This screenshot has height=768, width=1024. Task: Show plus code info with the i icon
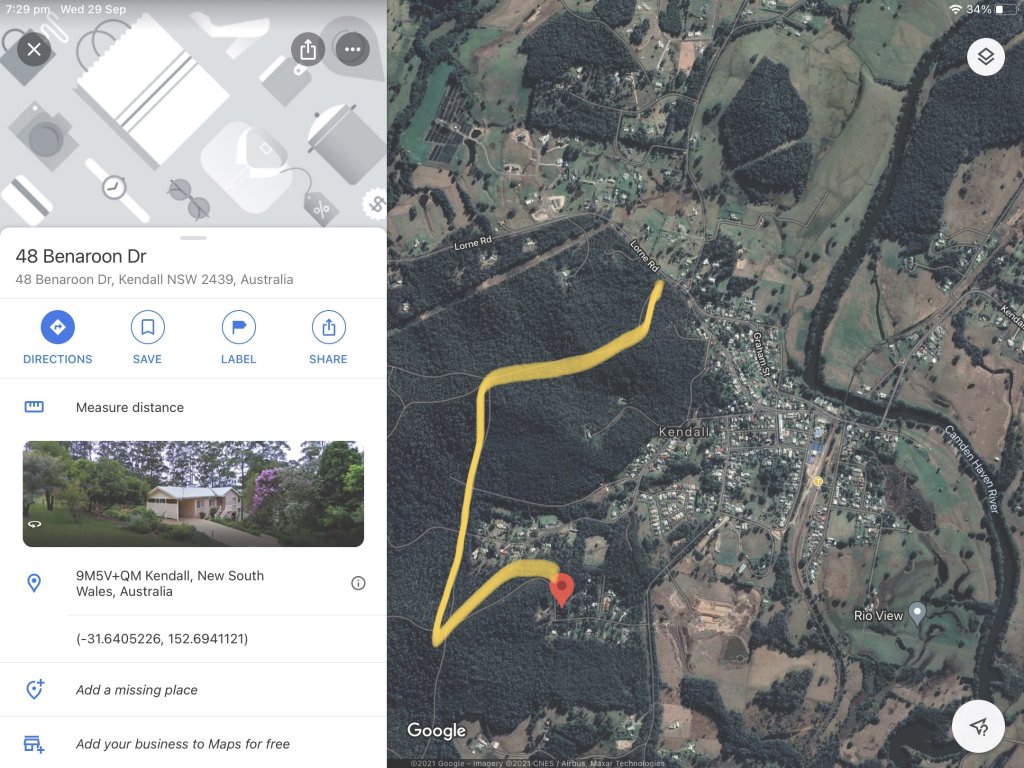[358, 583]
